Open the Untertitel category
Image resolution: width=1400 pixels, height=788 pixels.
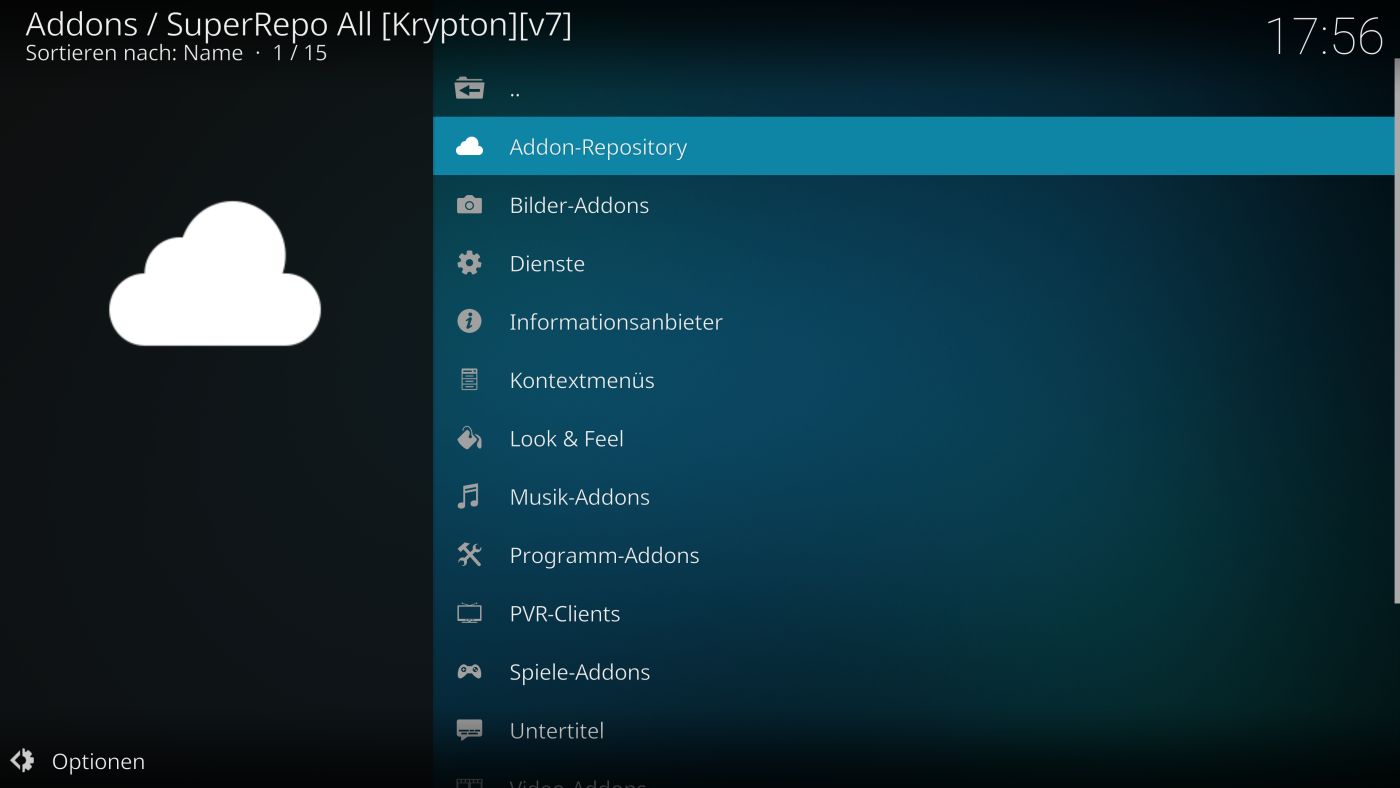point(914,730)
